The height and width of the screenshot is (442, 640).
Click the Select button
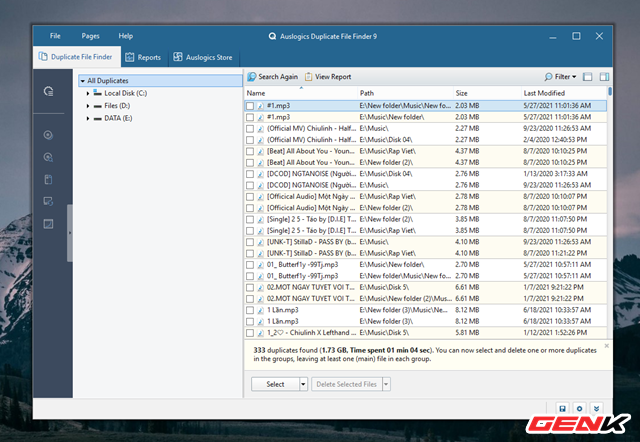pos(275,384)
